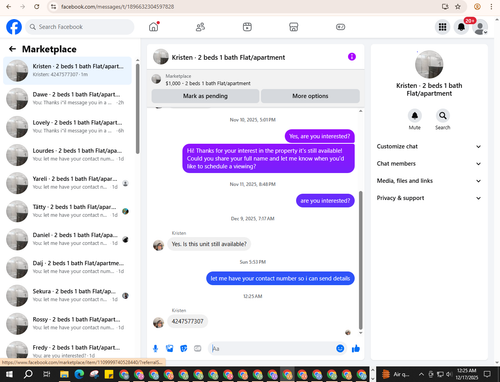Open the Video/Reels icon in top navigation
500x382 pixels.
pyautogui.click(x=247, y=27)
